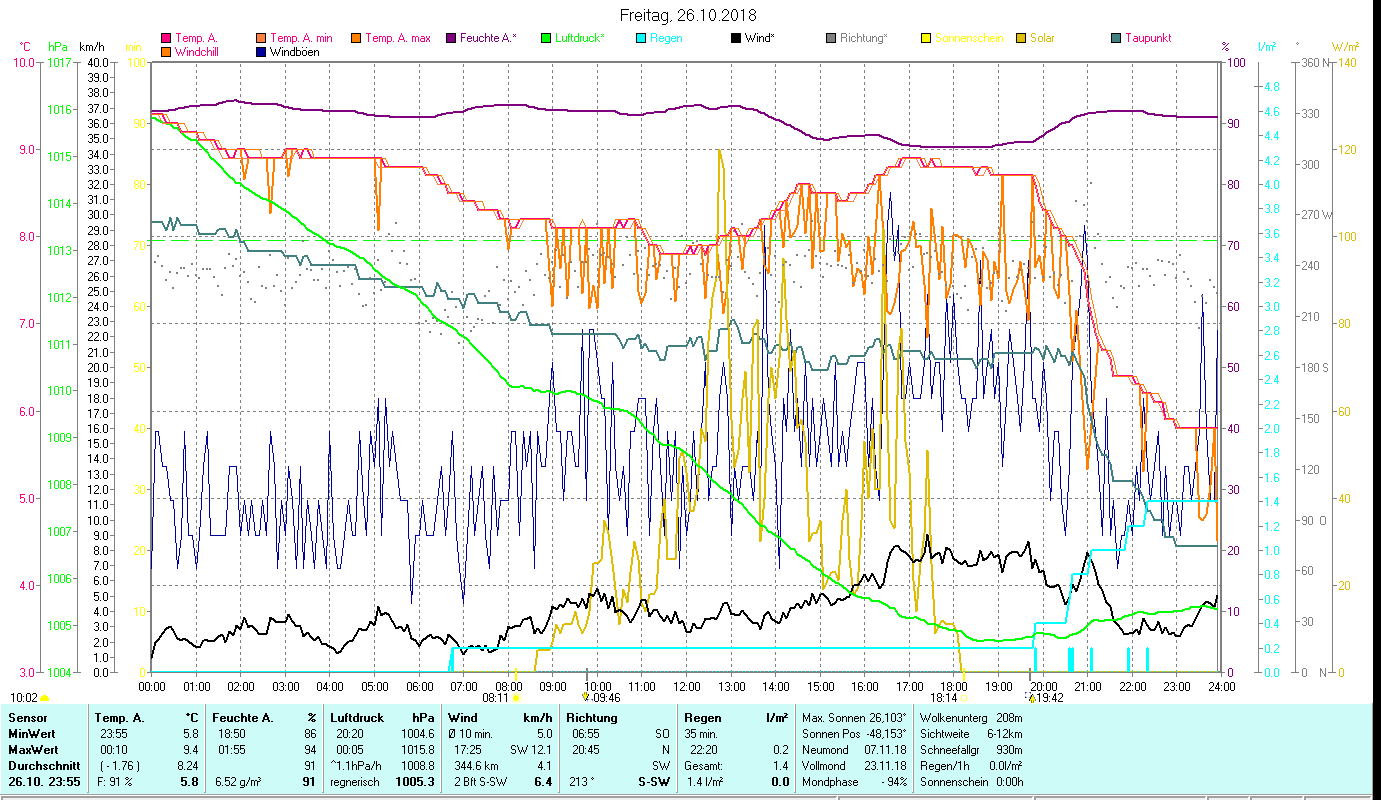
Task: Select the orange Windchill legend swatch
Action: pos(166,51)
